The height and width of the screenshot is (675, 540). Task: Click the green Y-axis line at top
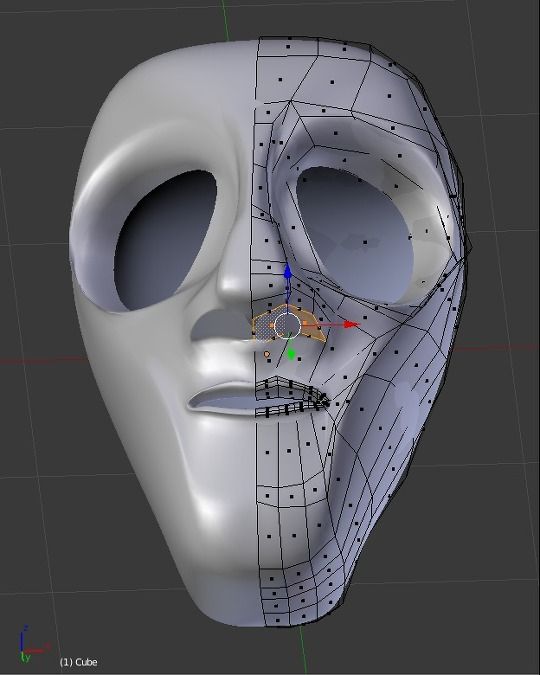coord(225,19)
